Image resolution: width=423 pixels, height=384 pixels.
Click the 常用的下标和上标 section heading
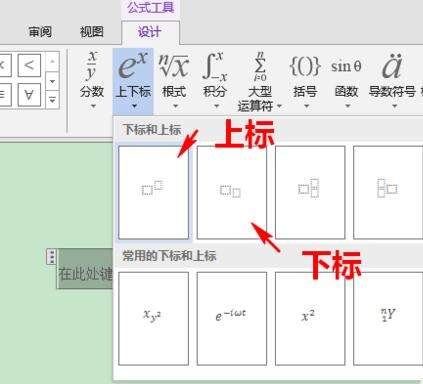[169, 256]
